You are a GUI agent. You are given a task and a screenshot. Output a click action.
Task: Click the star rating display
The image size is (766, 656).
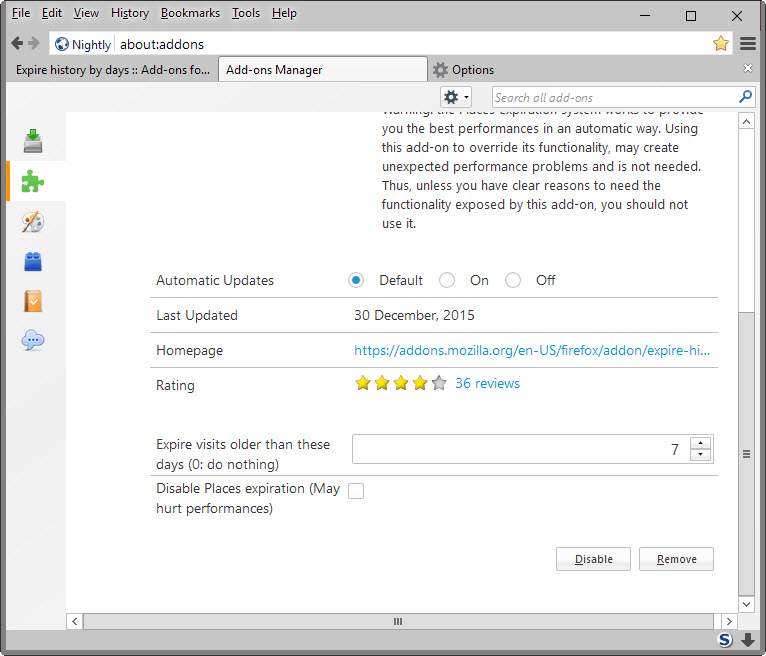(401, 383)
